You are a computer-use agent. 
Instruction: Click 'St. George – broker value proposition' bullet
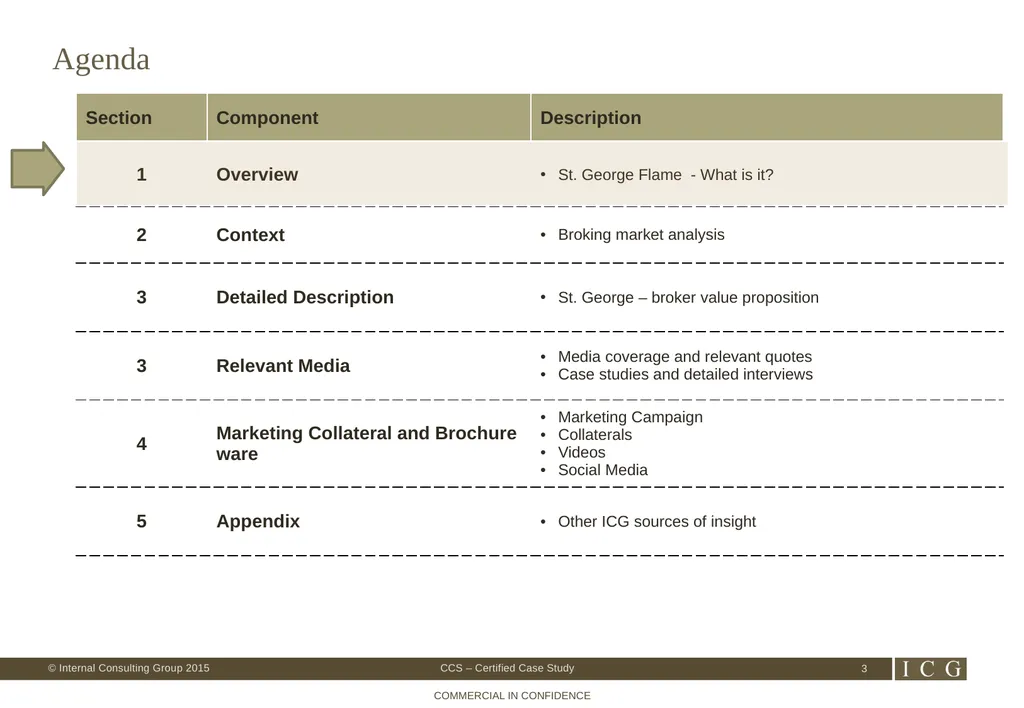click(x=688, y=298)
